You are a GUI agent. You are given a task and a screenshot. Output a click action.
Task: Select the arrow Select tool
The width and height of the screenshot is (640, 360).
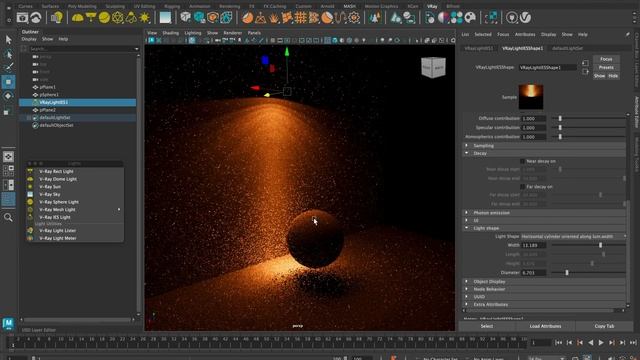[8, 40]
